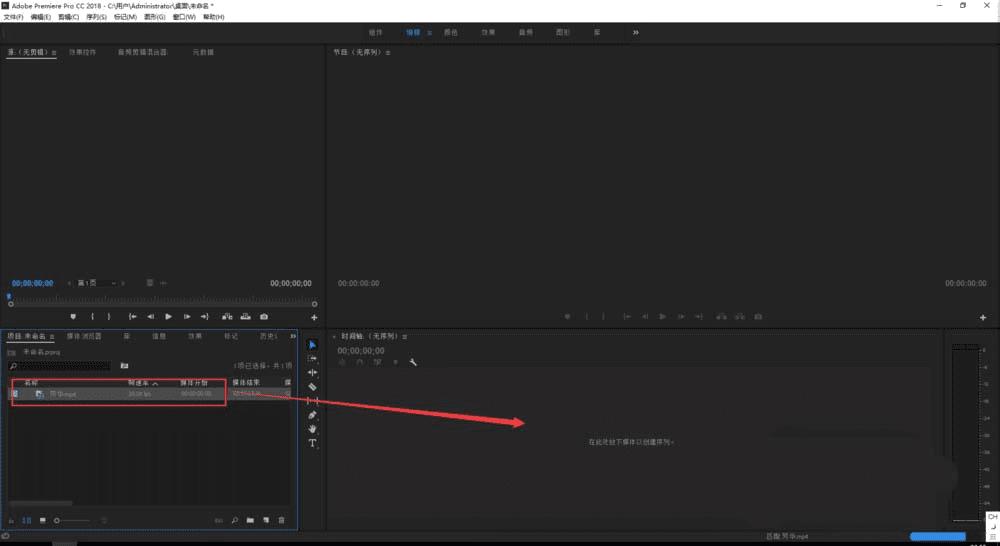Switch to the 音频 workspace
This screenshot has width=1000, height=546.
point(526,33)
